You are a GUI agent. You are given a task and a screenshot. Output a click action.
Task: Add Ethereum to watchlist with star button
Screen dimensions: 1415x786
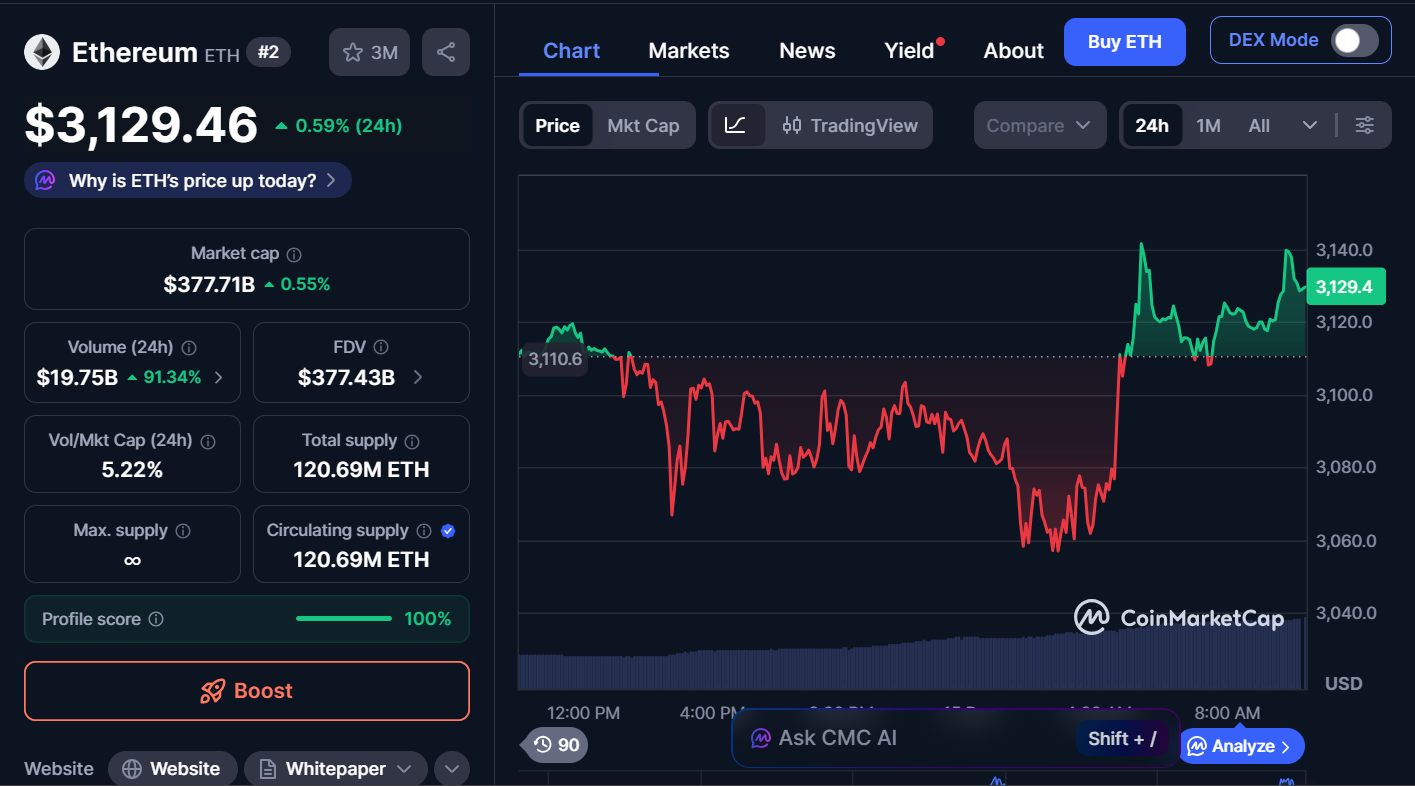(369, 52)
